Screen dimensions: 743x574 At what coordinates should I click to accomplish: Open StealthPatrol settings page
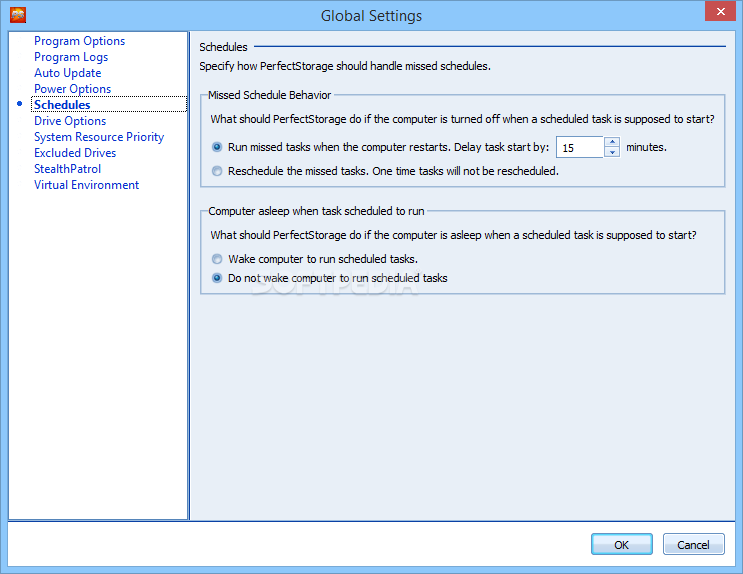tap(67, 169)
